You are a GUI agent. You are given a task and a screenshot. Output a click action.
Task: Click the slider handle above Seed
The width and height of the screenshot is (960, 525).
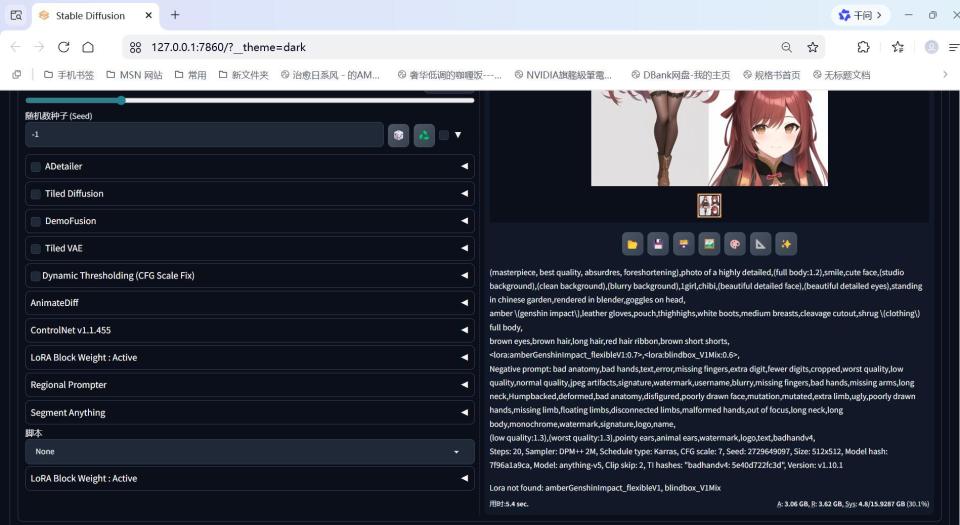(x=121, y=100)
